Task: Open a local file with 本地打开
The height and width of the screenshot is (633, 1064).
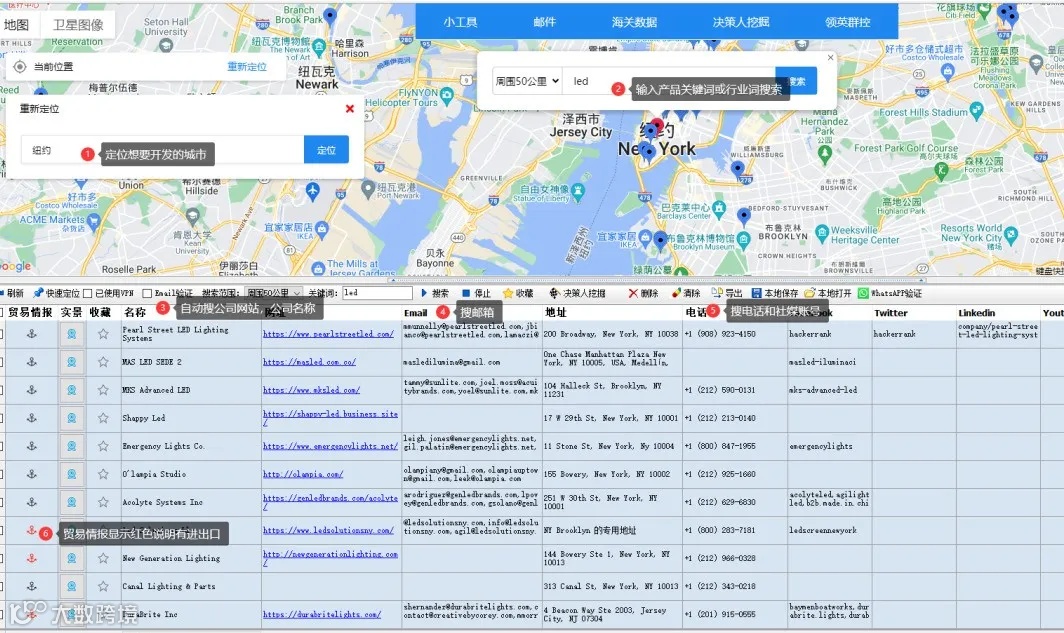Action: pyautogui.click(x=828, y=293)
